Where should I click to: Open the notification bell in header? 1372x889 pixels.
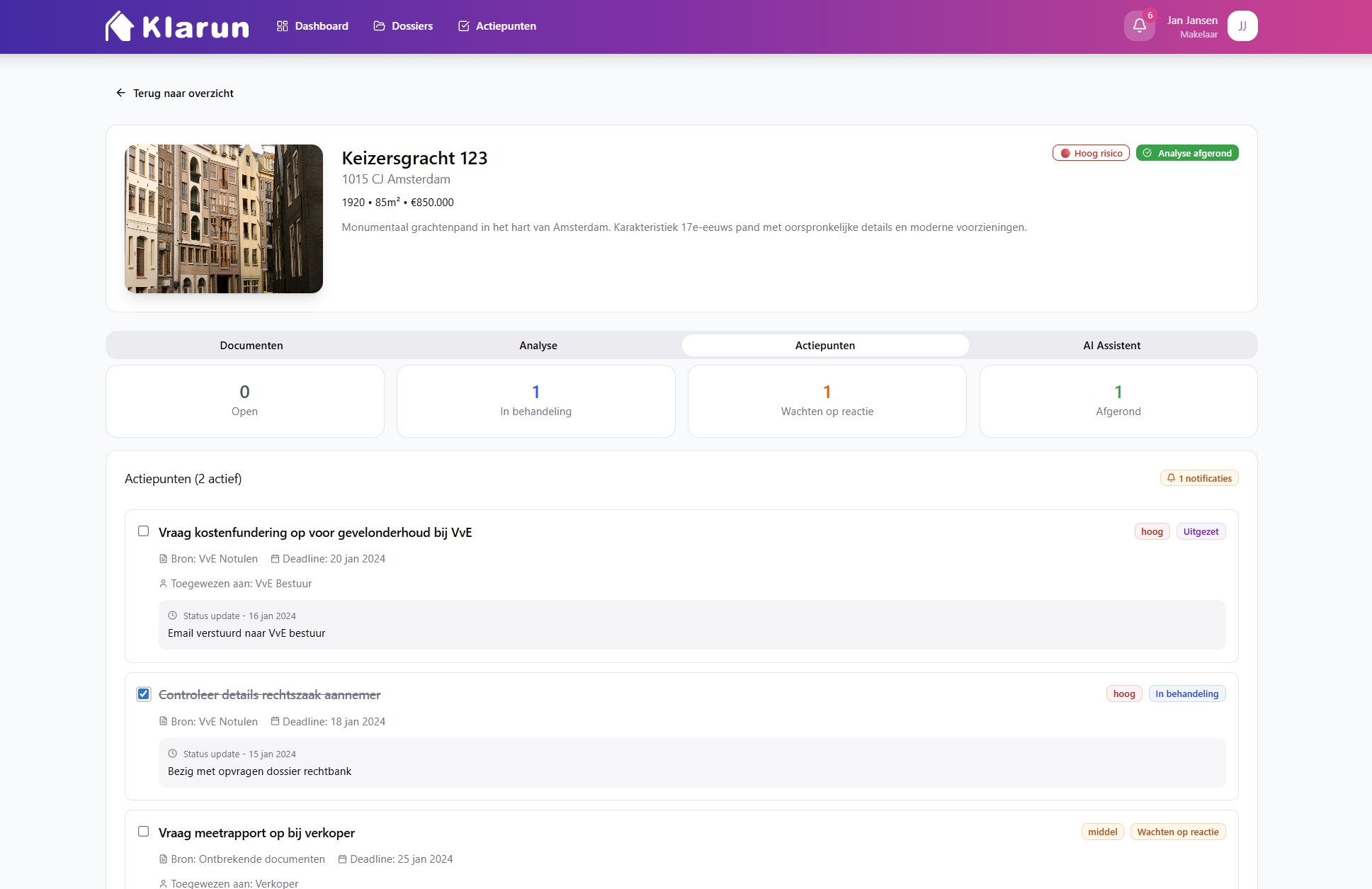tap(1139, 26)
